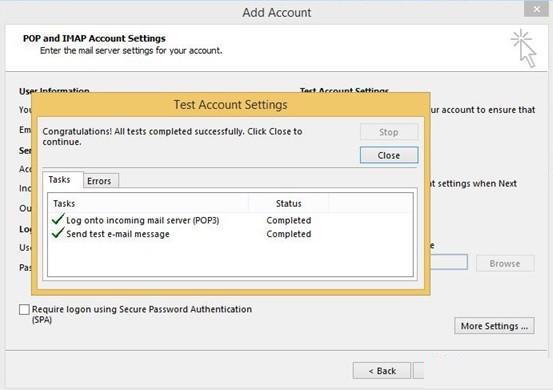553x390 pixels.
Task: Click the wizard cursor icon in header
Action: [x=524, y=48]
